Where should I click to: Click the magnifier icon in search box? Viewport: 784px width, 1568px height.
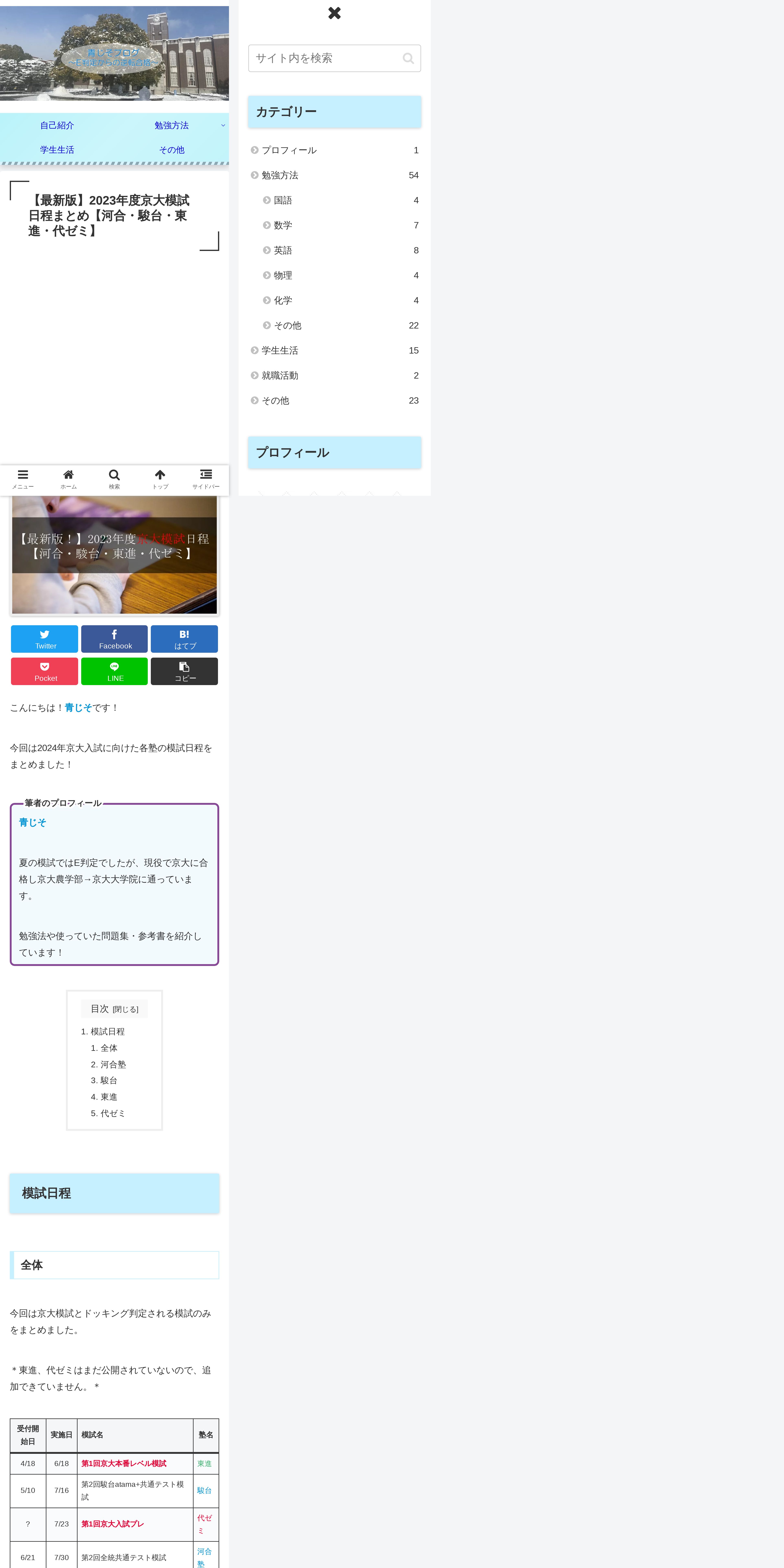coord(408,58)
